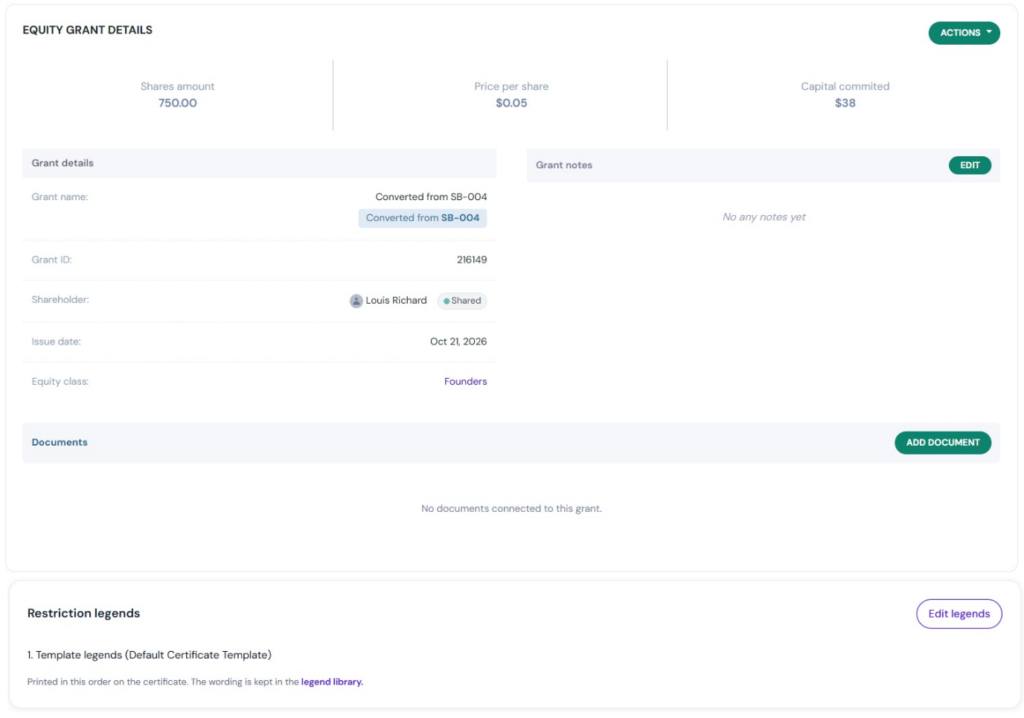Click the Price per share label
The height and width of the screenshot is (718, 1024).
tap(511, 86)
